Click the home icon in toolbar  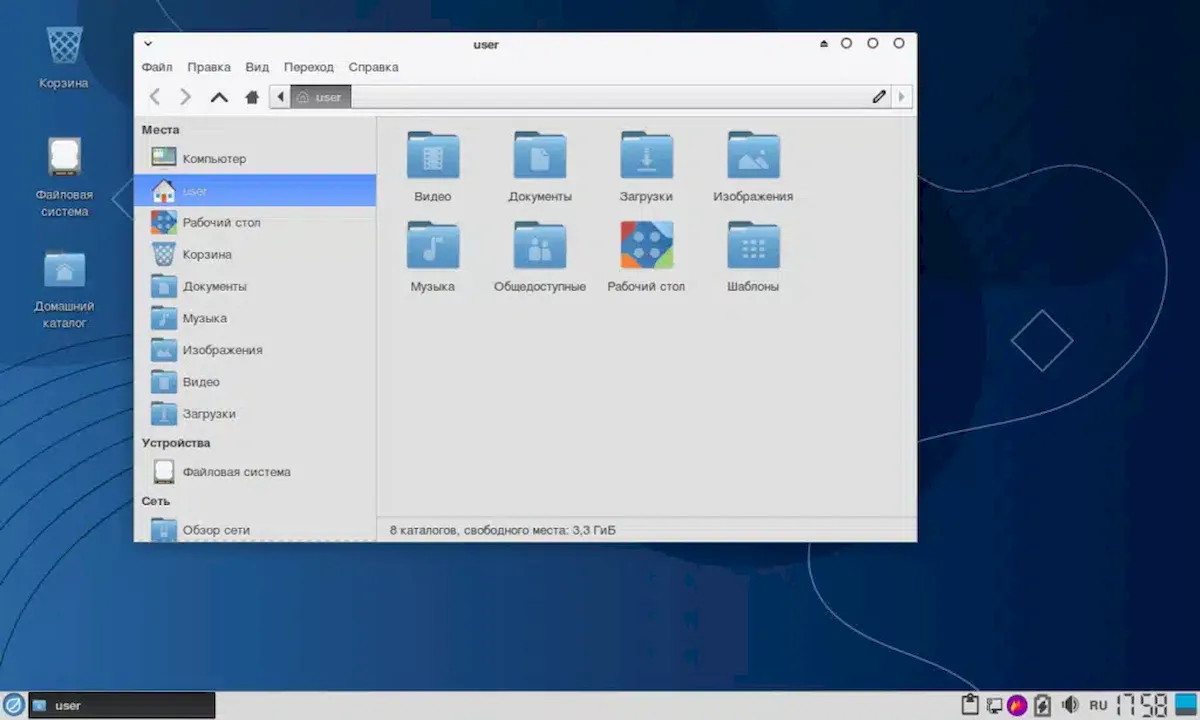252,97
